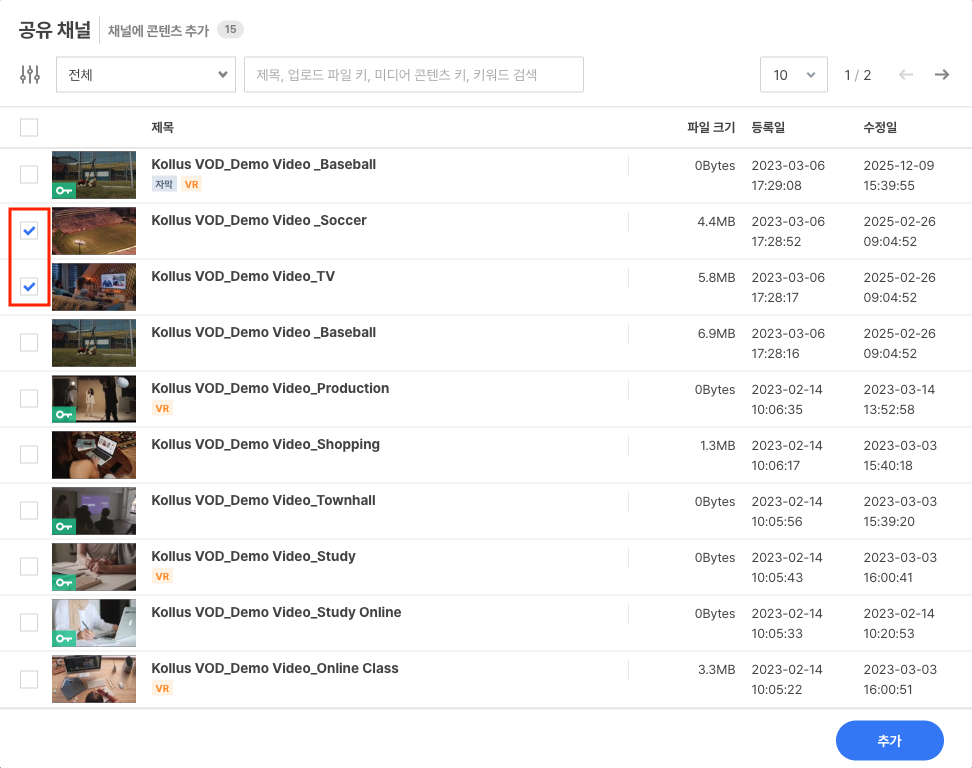
Task: Click the previous page arrow
Action: pos(906,75)
